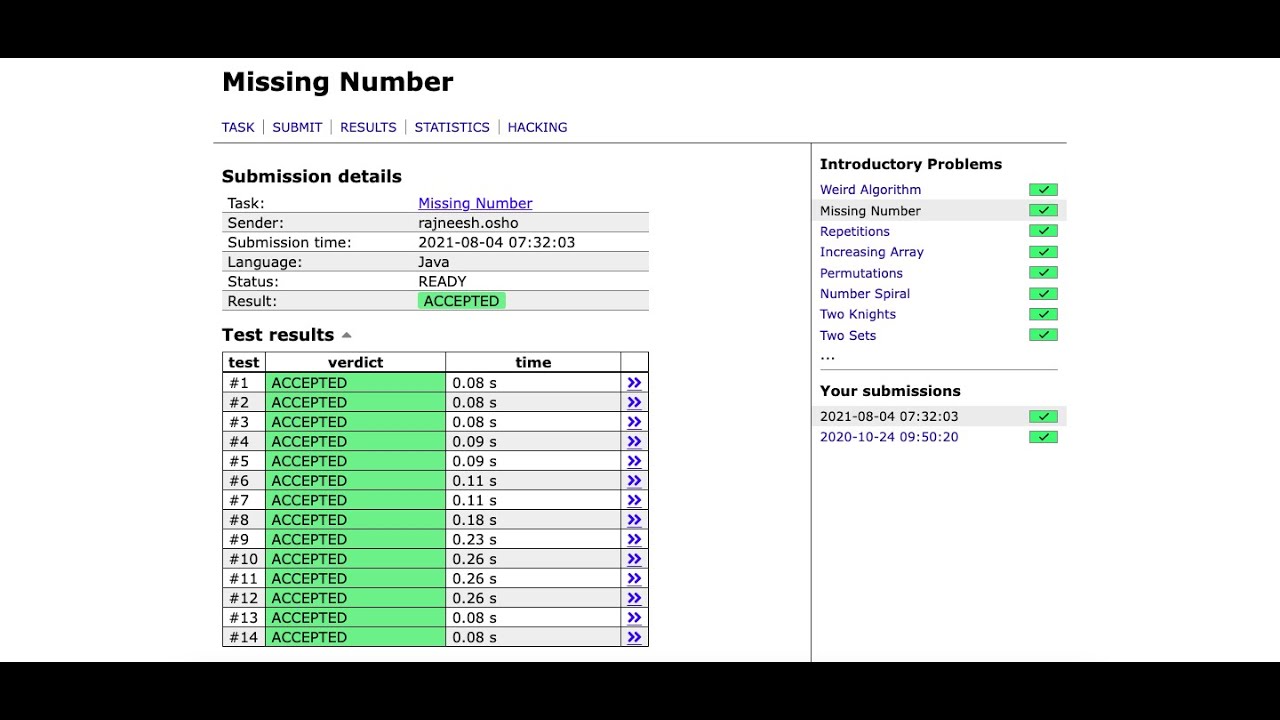The image size is (1280, 720).
Task: Go to the TASK tab
Action: pos(238,127)
